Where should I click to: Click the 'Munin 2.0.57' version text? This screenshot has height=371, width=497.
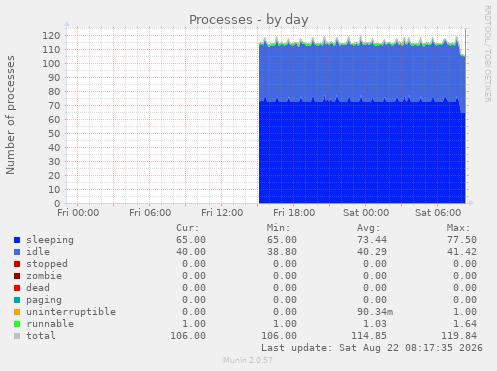point(248,360)
